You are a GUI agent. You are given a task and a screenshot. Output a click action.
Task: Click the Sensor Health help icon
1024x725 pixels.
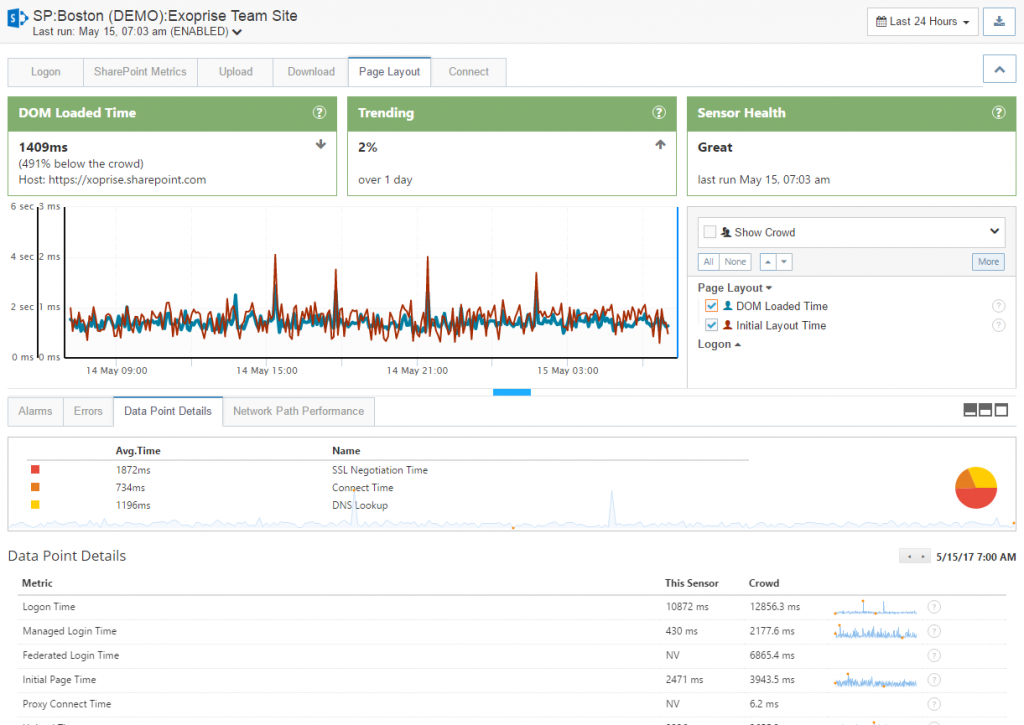click(x=998, y=113)
